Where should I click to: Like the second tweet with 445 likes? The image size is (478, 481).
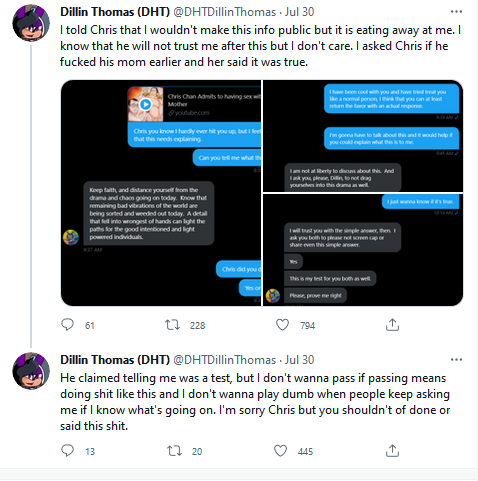tap(280, 451)
